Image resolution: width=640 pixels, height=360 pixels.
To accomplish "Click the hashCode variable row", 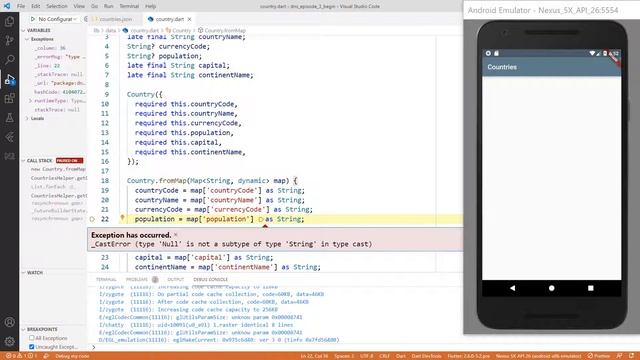I will [x=60, y=92].
